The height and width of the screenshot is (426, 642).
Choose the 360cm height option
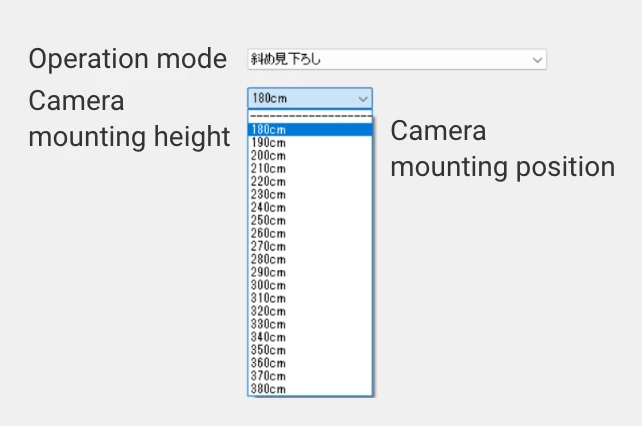click(310, 364)
